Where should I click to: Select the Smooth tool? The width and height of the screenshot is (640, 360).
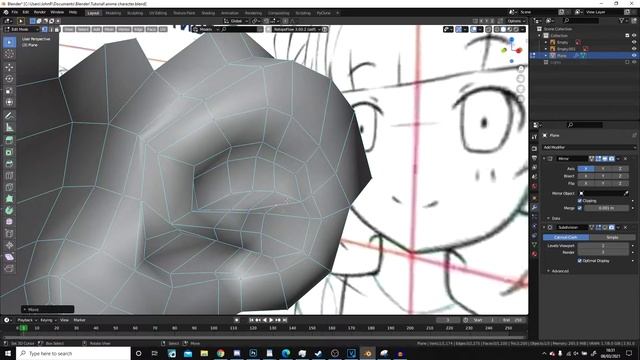point(9,222)
